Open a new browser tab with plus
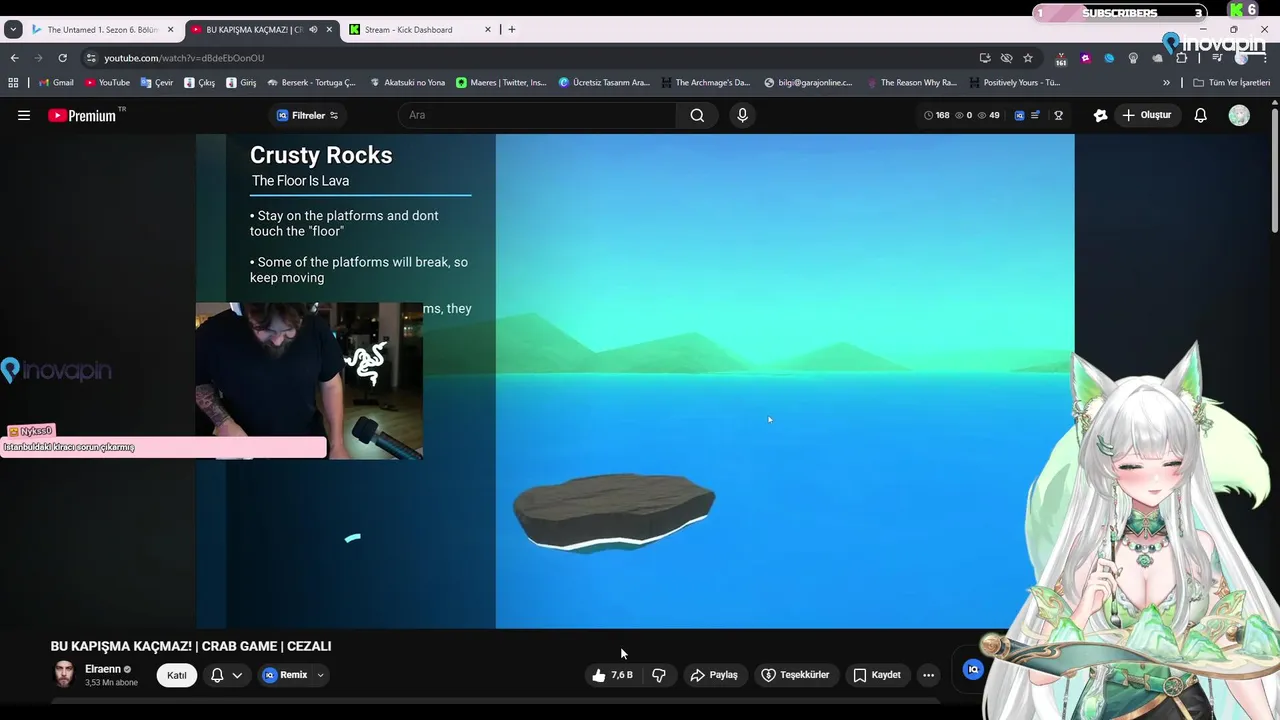 (512, 30)
